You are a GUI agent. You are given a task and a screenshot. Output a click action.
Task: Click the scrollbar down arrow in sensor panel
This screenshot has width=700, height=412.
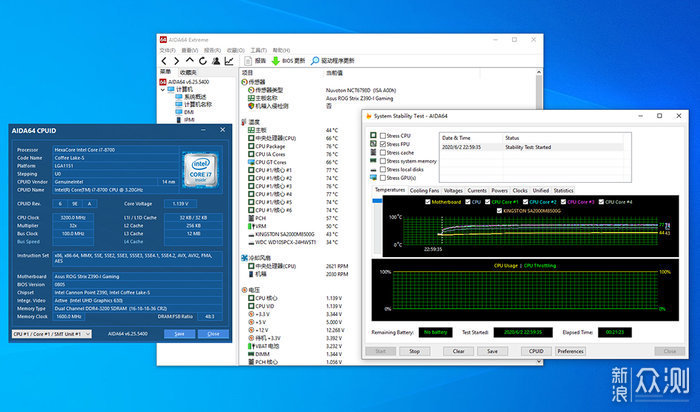[539, 362]
